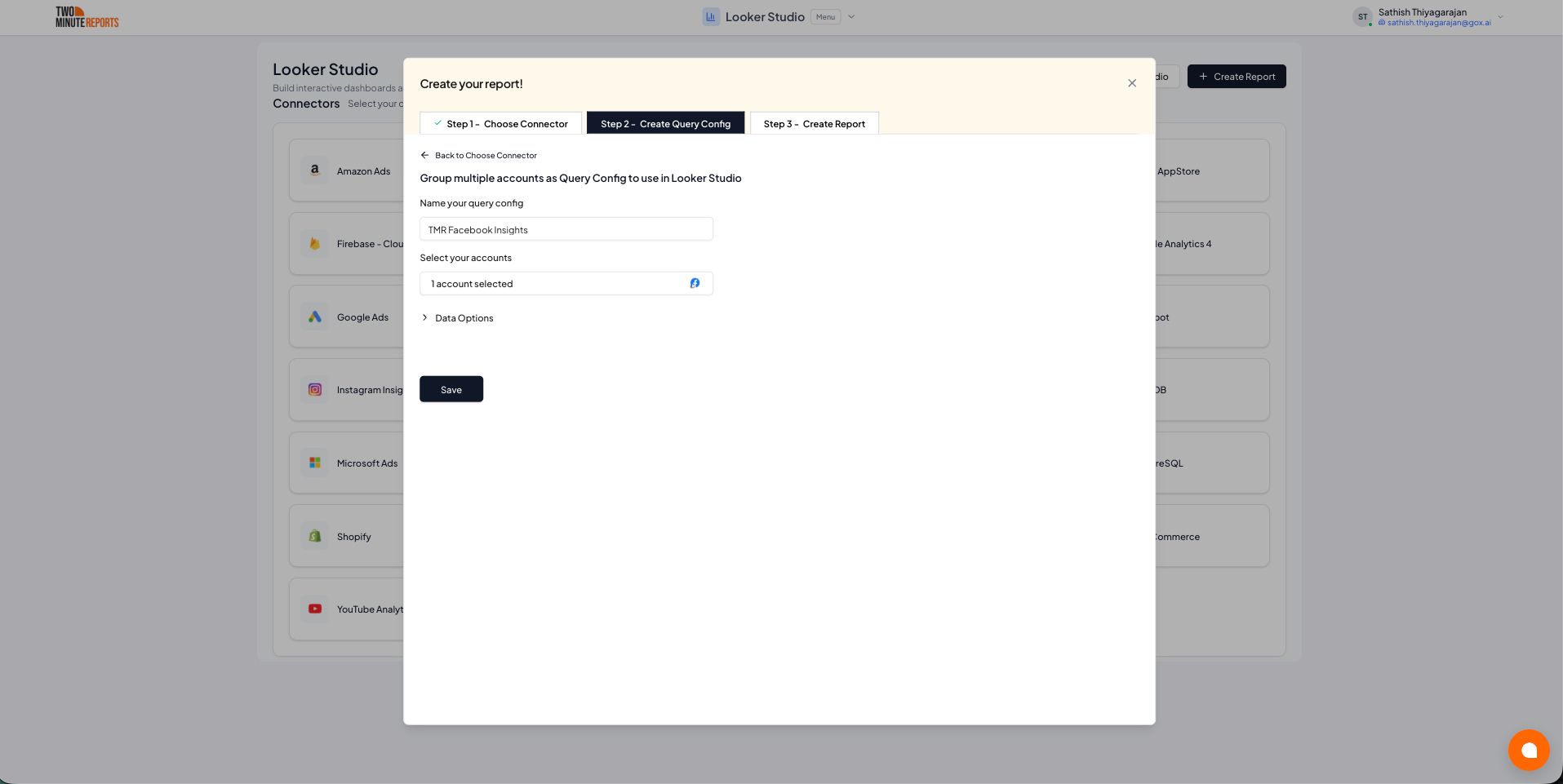1563x784 pixels.
Task: Select the Amazon Ads connector icon
Action: [315, 170]
